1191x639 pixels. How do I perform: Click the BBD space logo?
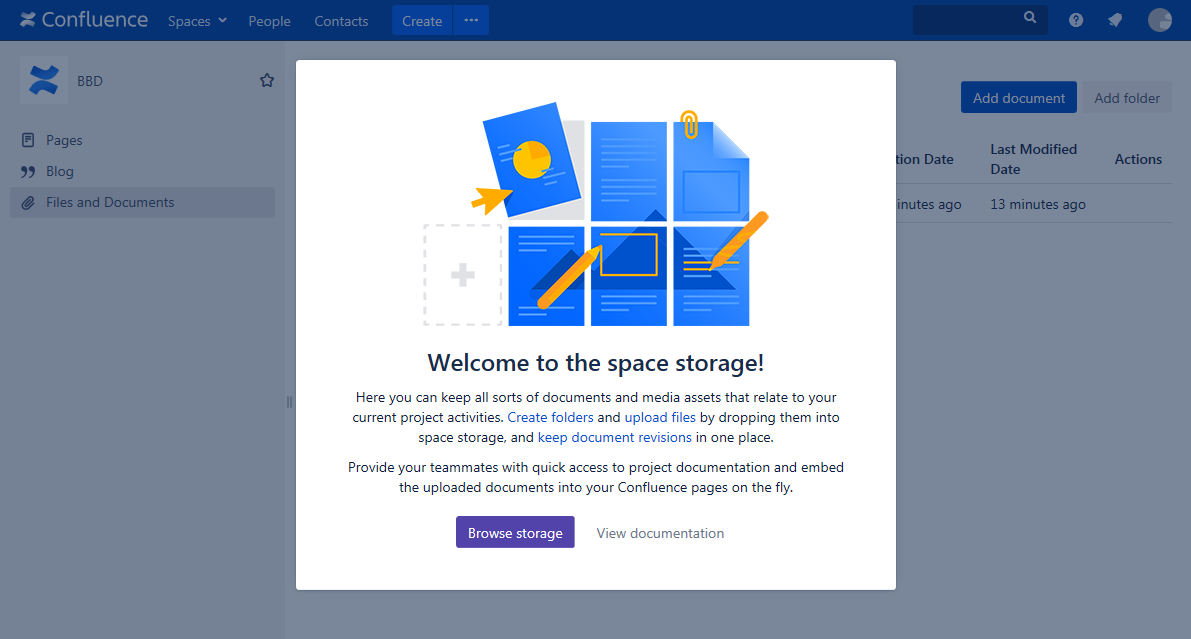(x=43, y=81)
